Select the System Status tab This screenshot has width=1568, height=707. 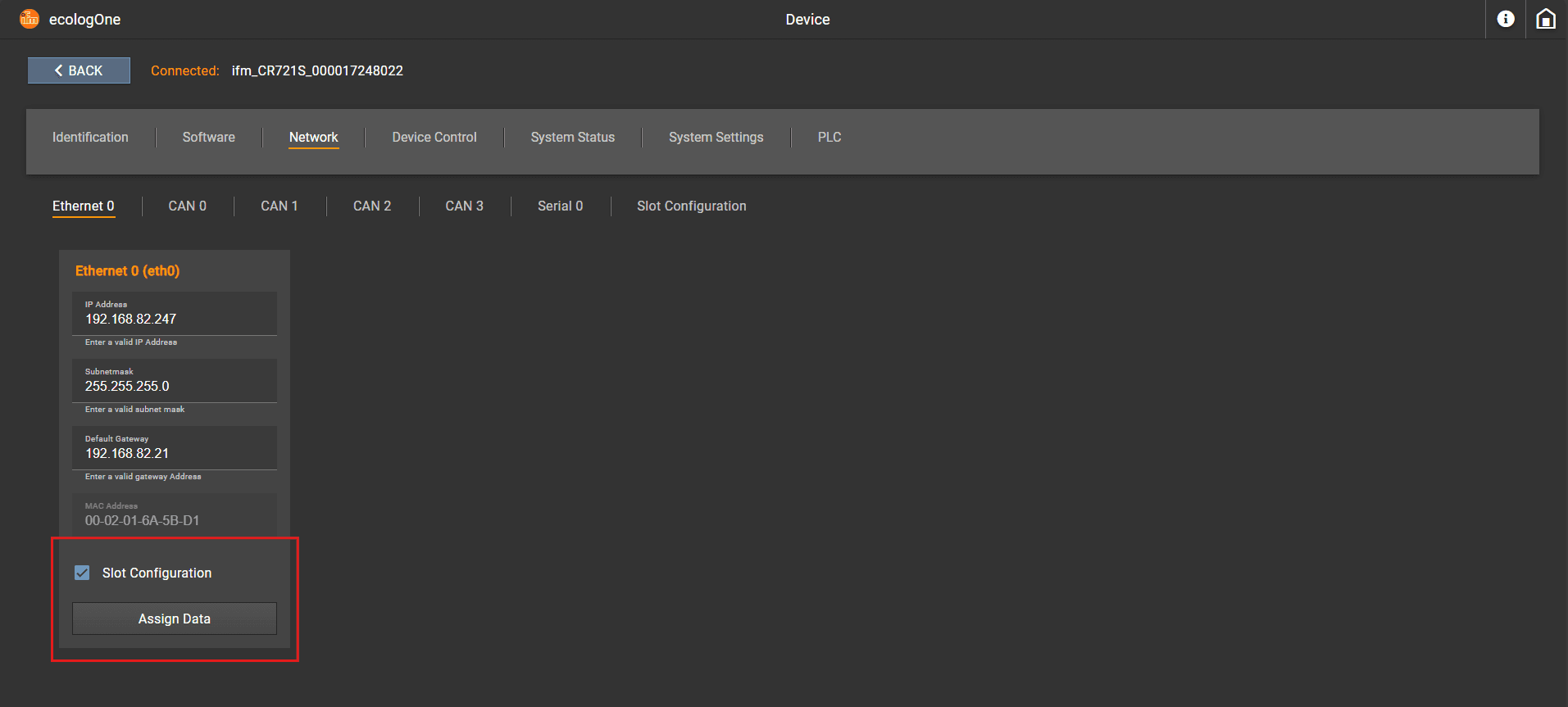572,138
